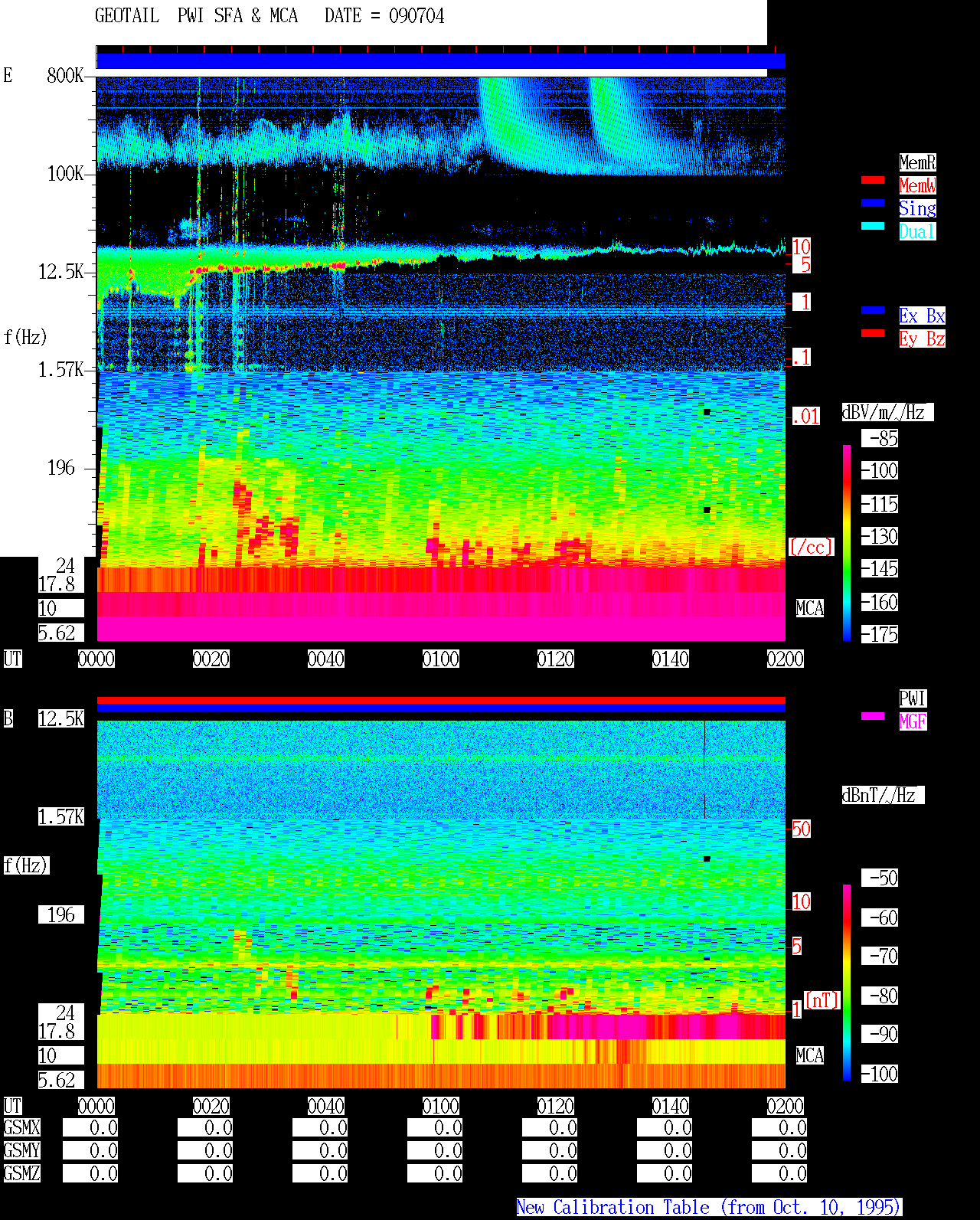Click the red [/cc] density unit label
The image size is (980, 1220).
(811, 547)
